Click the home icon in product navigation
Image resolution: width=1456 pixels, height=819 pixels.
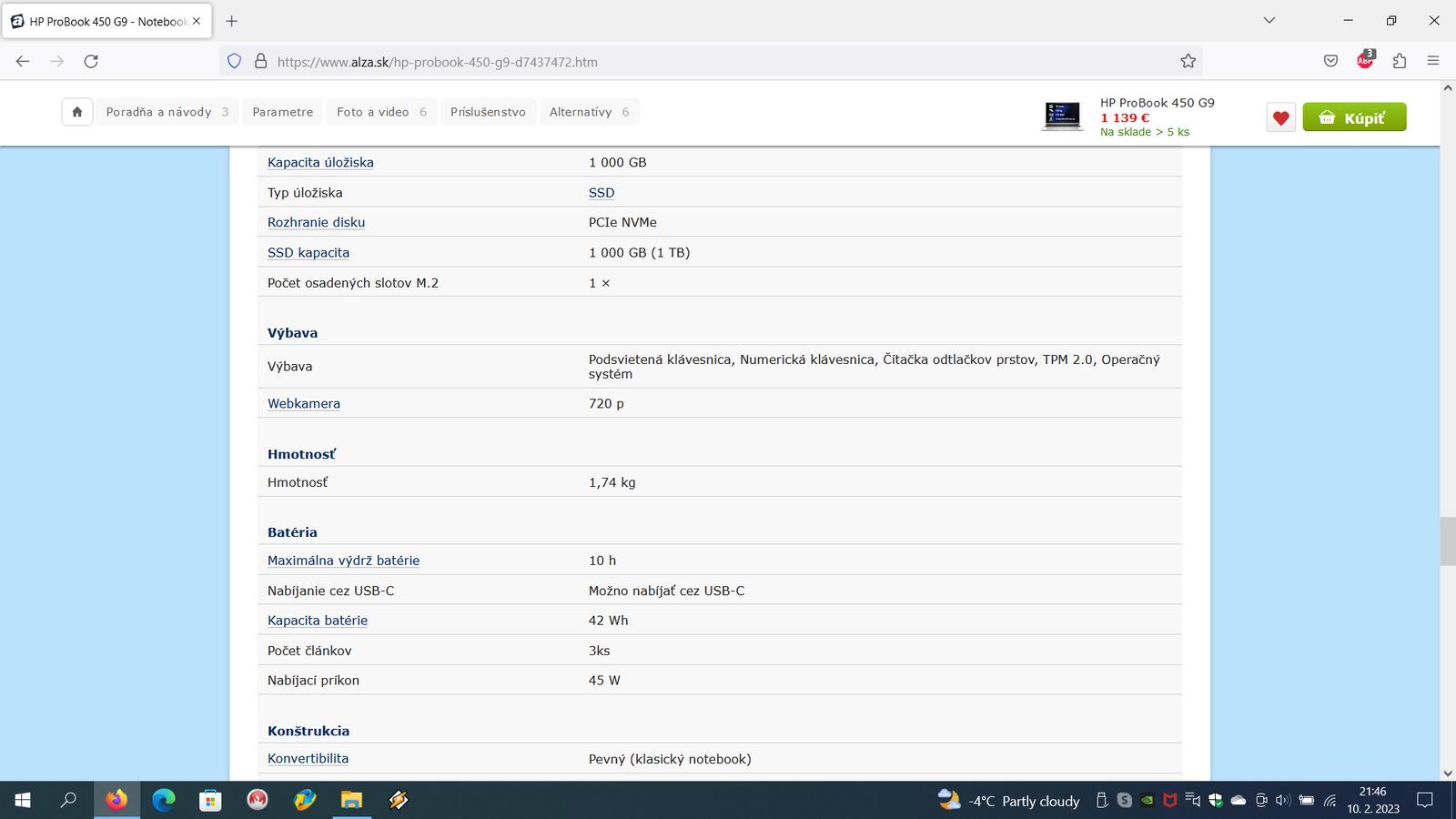[77, 112]
